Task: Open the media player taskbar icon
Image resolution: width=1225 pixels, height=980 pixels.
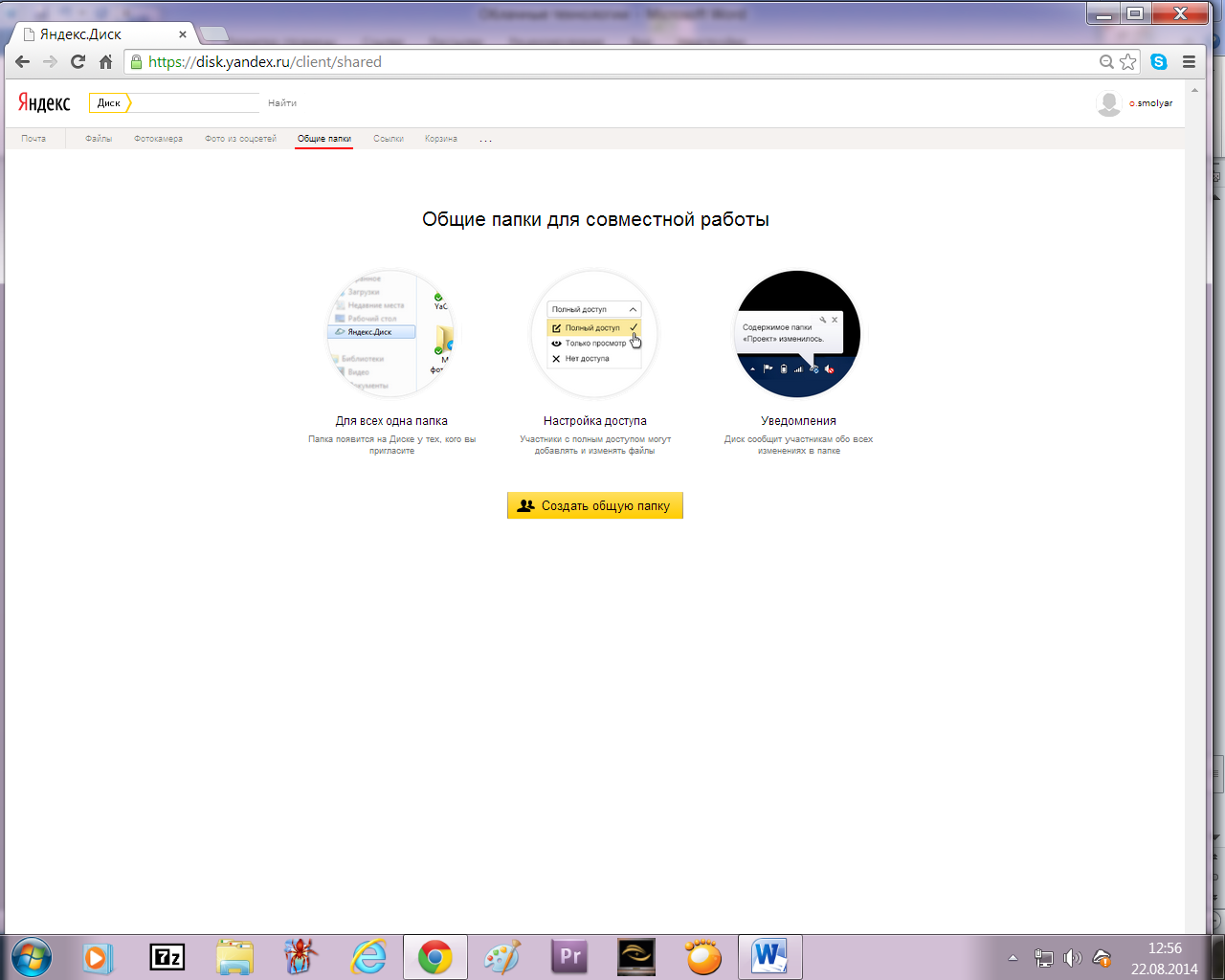Action: tap(97, 957)
